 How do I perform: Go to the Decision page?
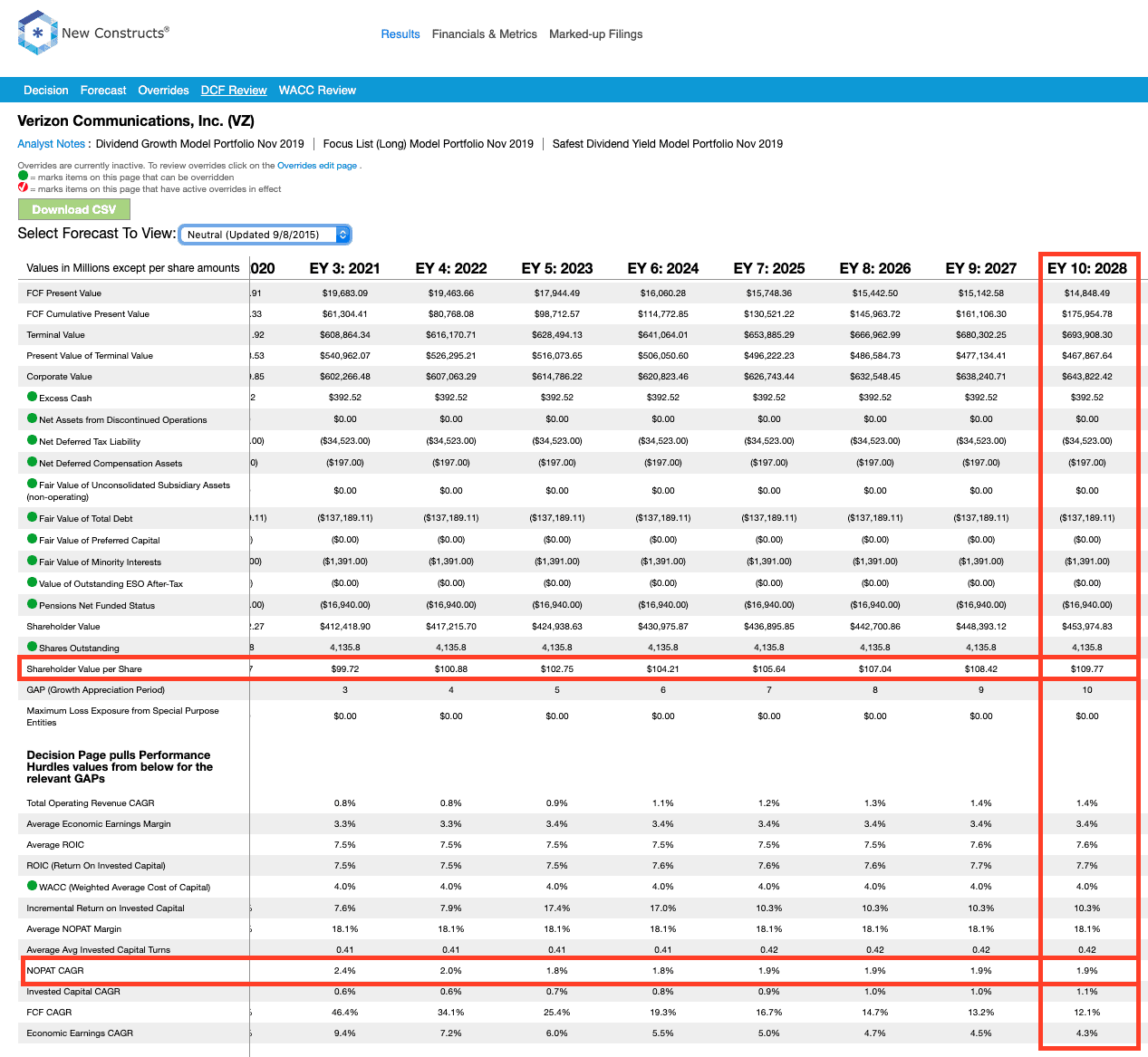[x=46, y=91]
